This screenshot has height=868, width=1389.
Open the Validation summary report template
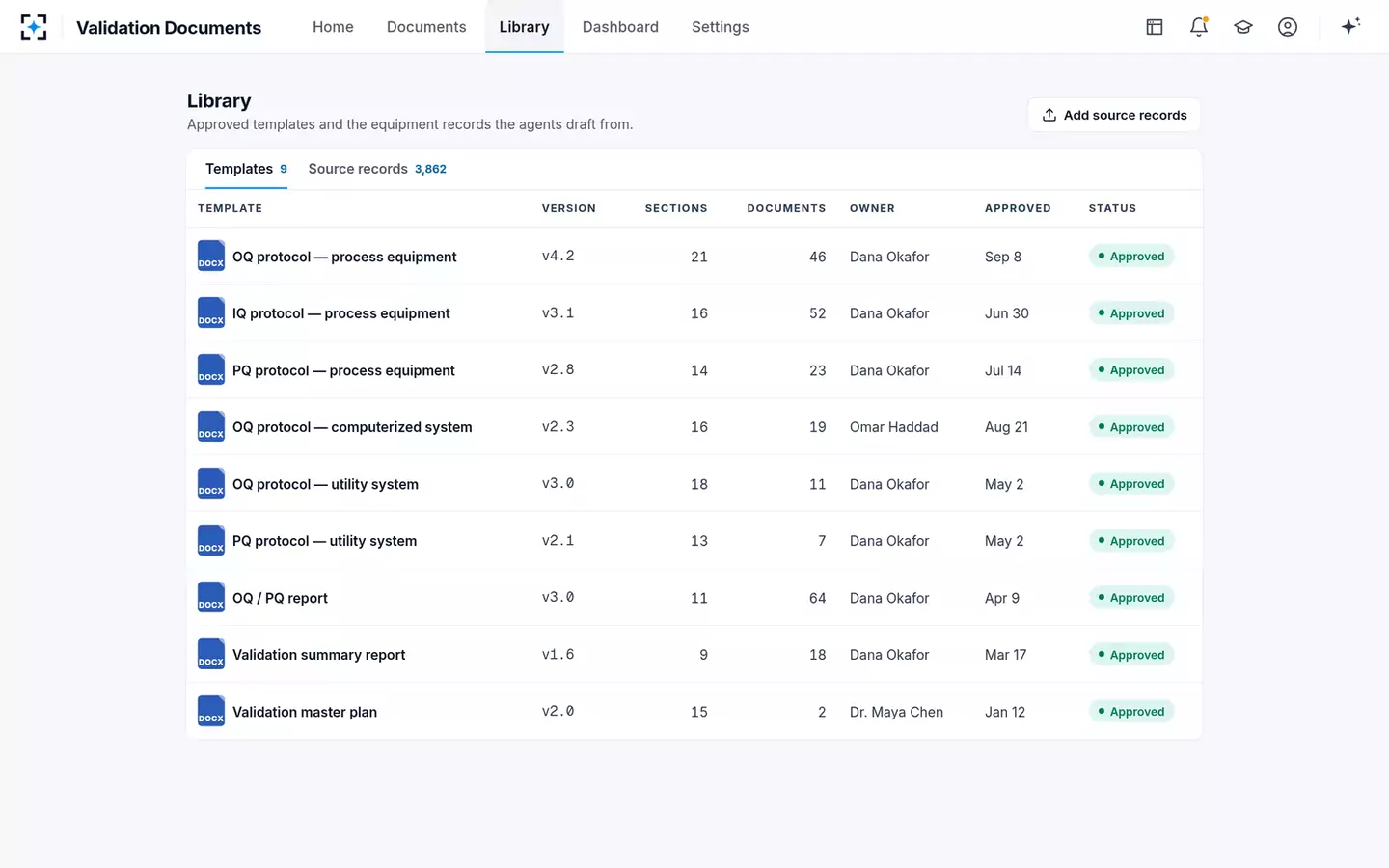click(x=318, y=655)
